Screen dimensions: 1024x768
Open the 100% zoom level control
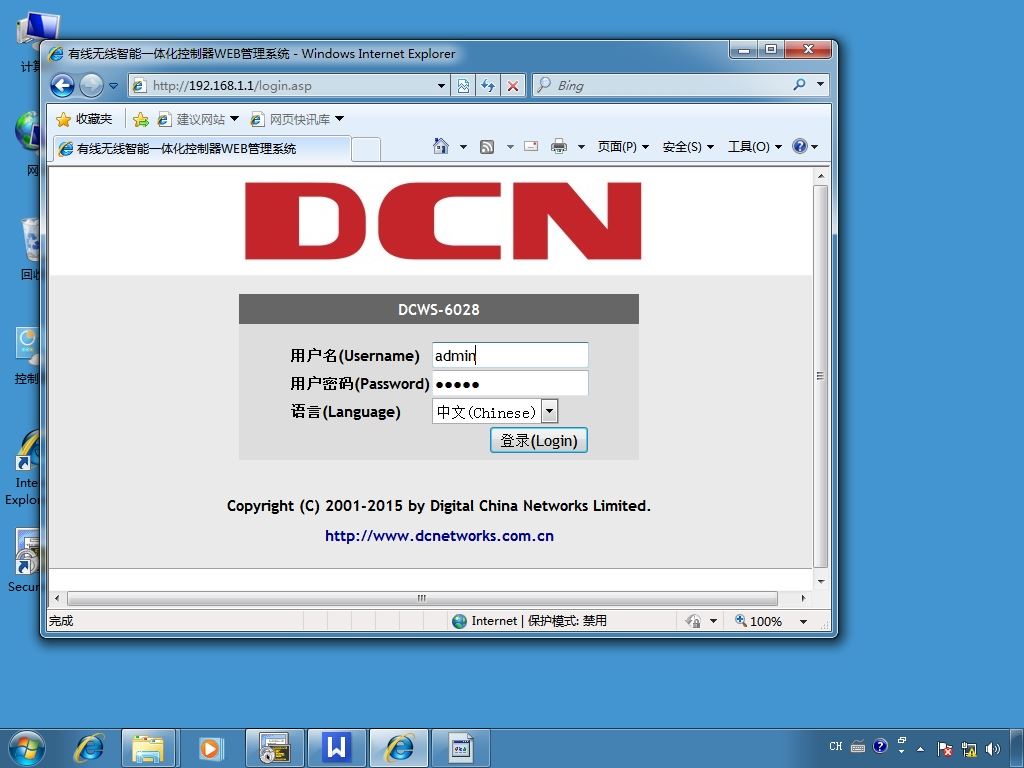pyautogui.click(x=771, y=621)
